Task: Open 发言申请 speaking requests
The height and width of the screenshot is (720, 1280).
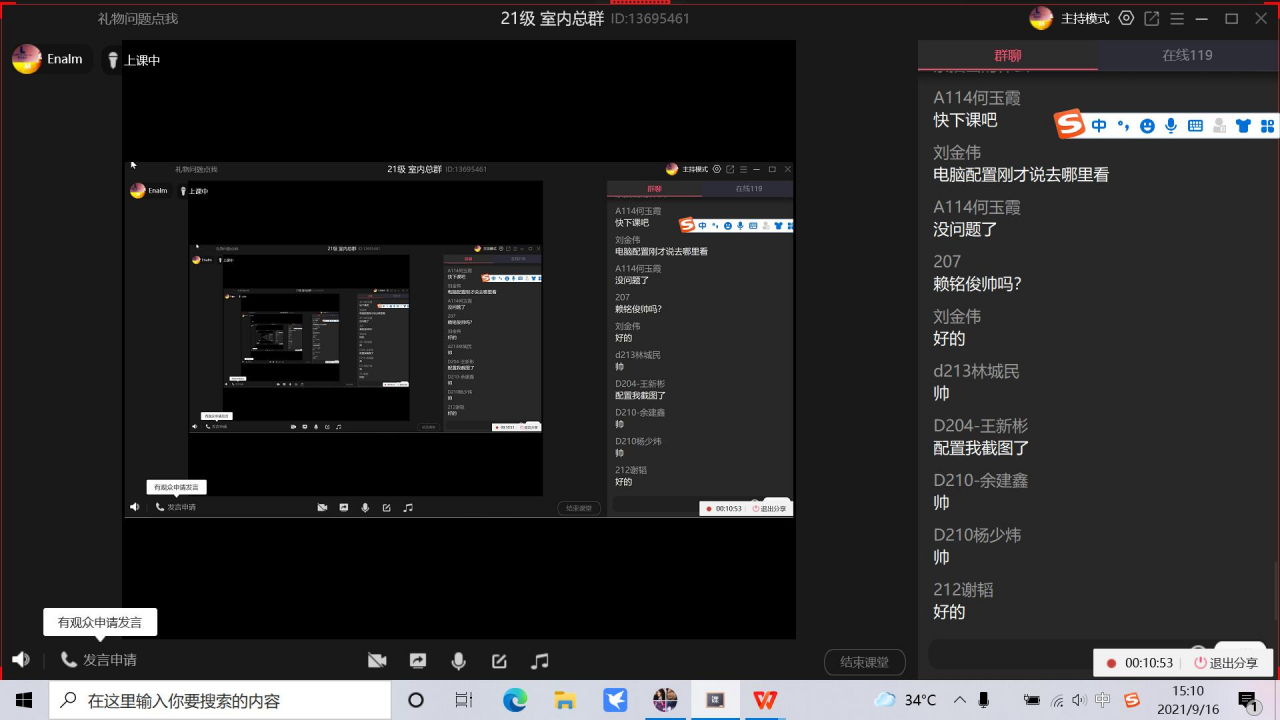Action: 99,660
